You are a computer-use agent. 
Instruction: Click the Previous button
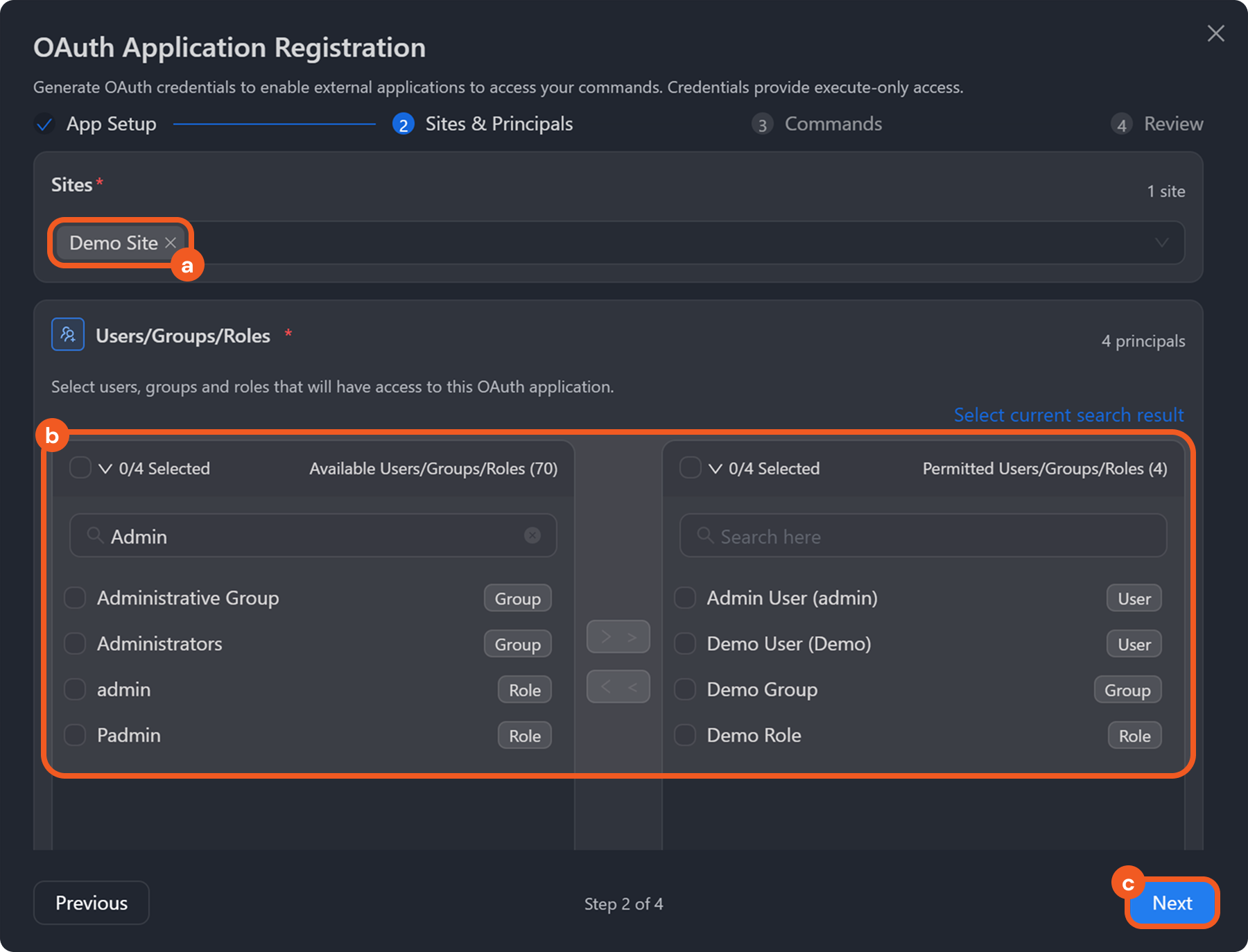tap(92, 903)
